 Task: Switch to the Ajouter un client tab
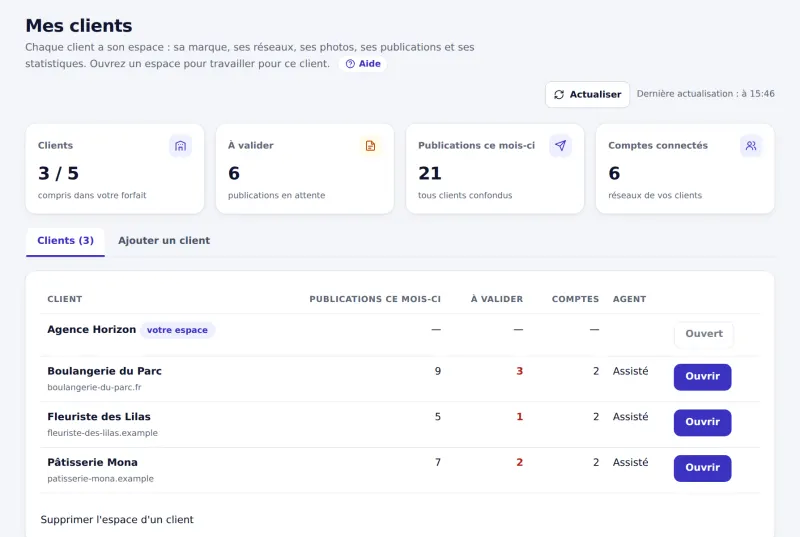click(164, 241)
